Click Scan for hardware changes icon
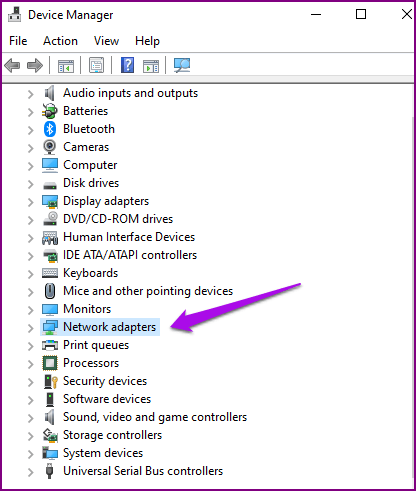This screenshot has width=416, height=491. 182,65
